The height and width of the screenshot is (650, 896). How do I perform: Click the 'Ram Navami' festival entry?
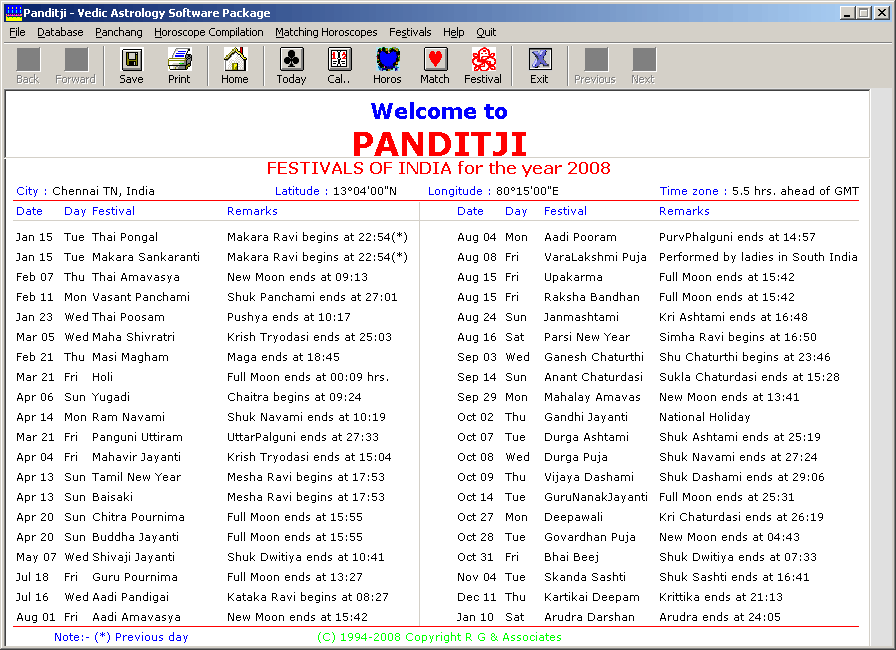[x=129, y=417]
